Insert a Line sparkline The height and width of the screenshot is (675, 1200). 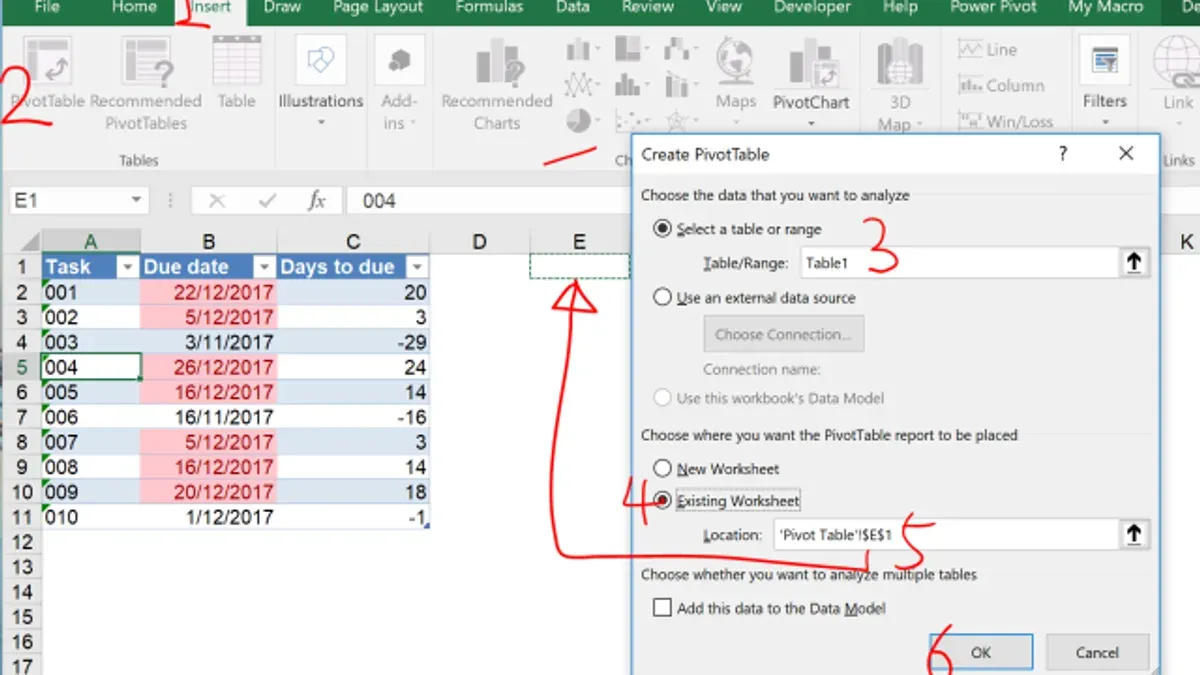pos(987,49)
